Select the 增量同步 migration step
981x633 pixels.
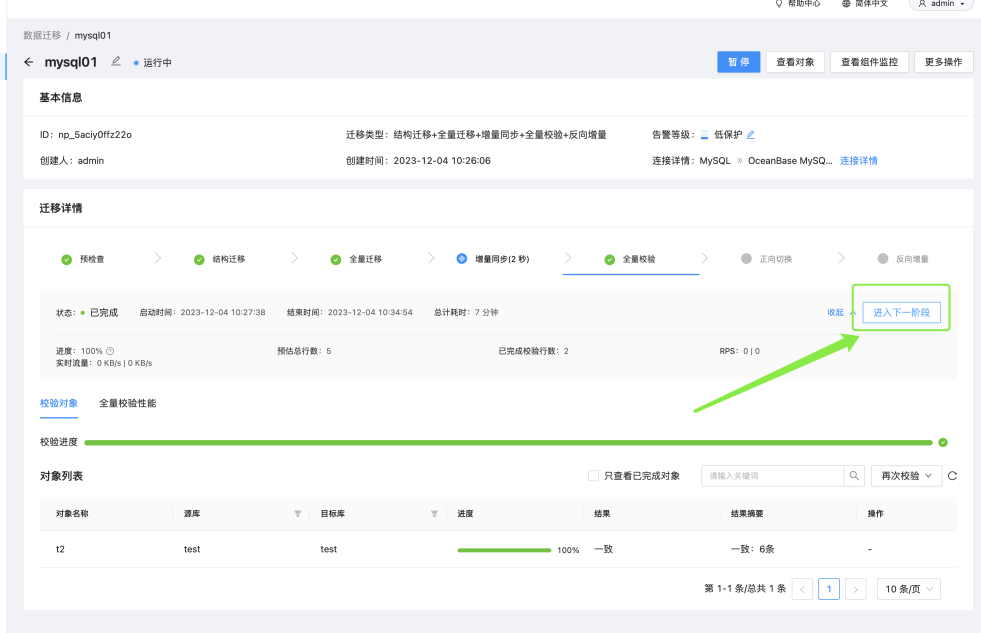click(x=495, y=259)
